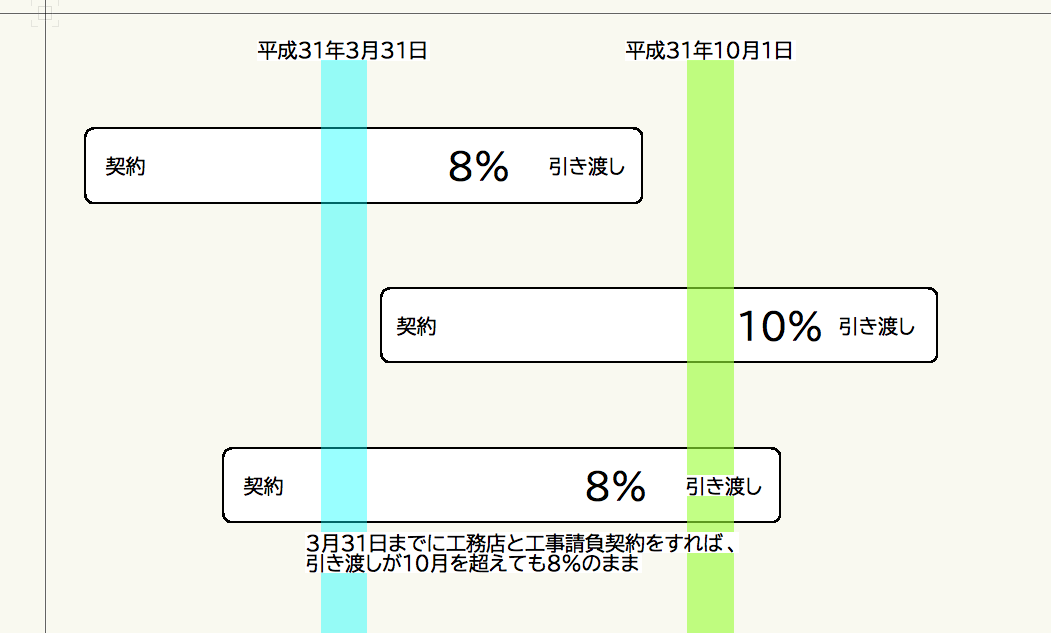The width and height of the screenshot is (1051, 633).
Task: Click 契約 text in the bottommost box
Action: [x=264, y=487]
